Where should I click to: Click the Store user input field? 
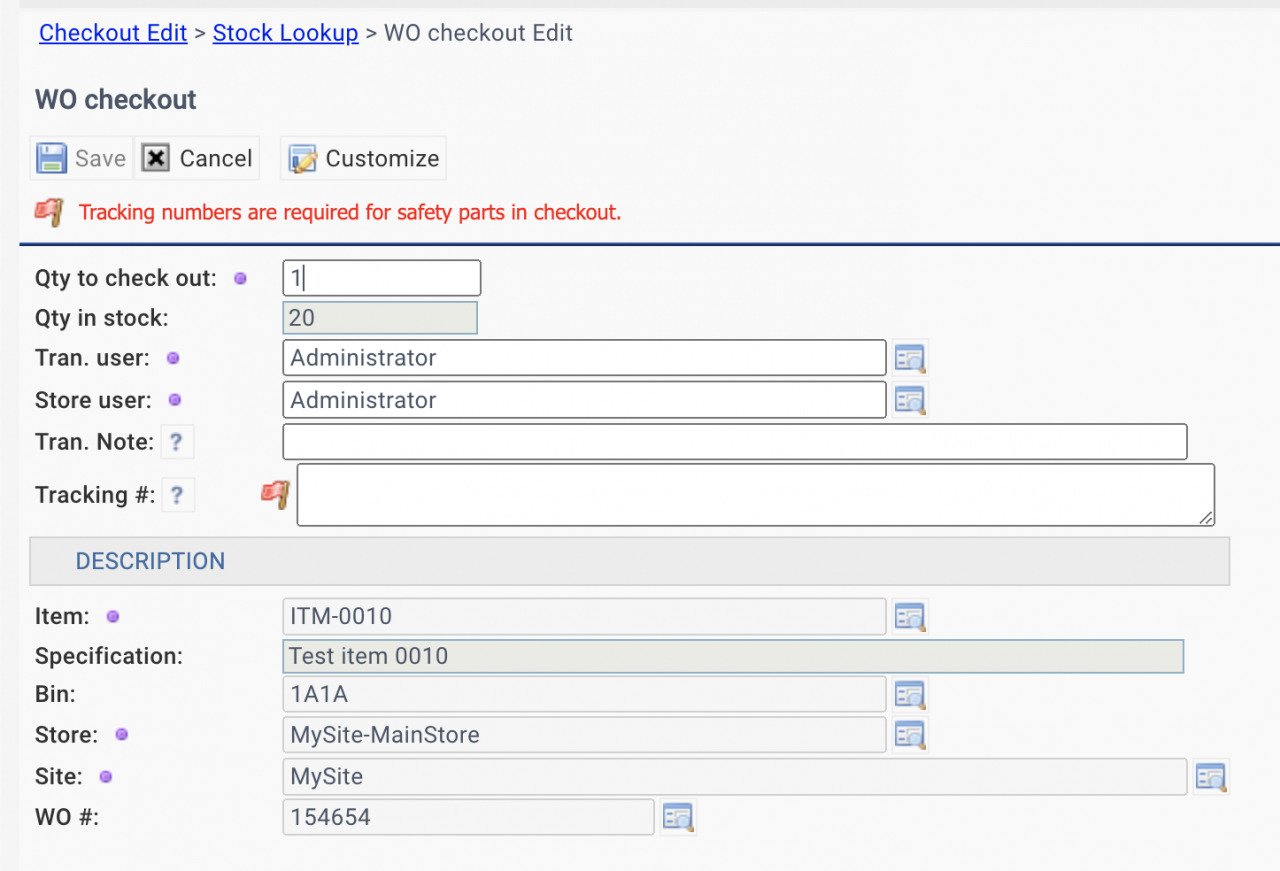click(x=584, y=400)
